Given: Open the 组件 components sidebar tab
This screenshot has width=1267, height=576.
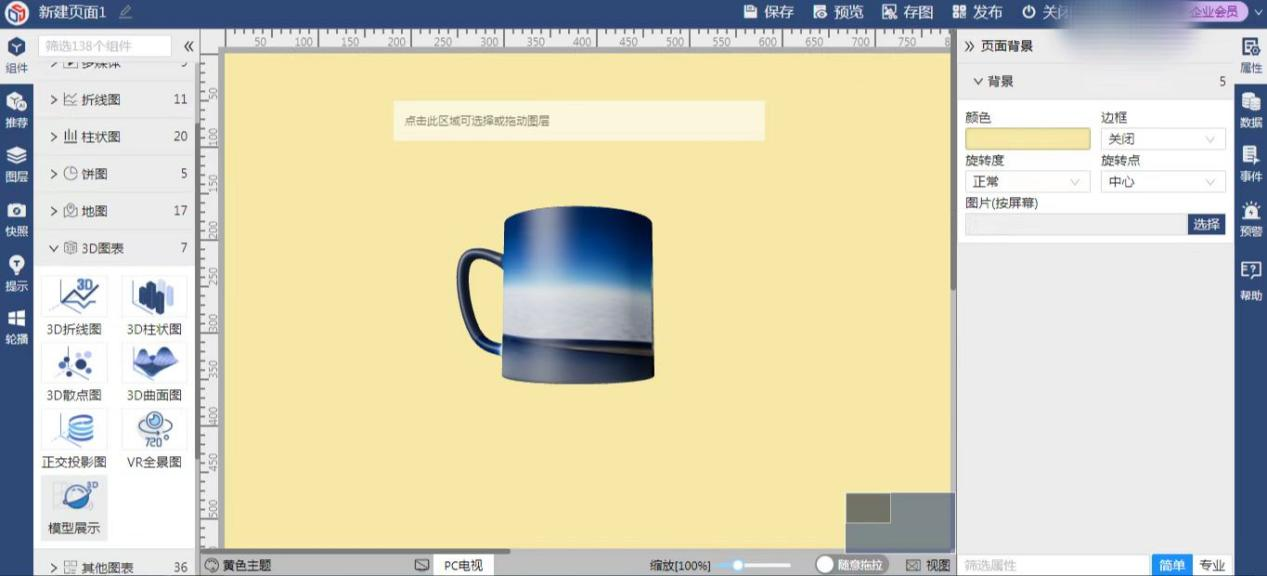Looking at the screenshot, I should click(x=16, y=55).
